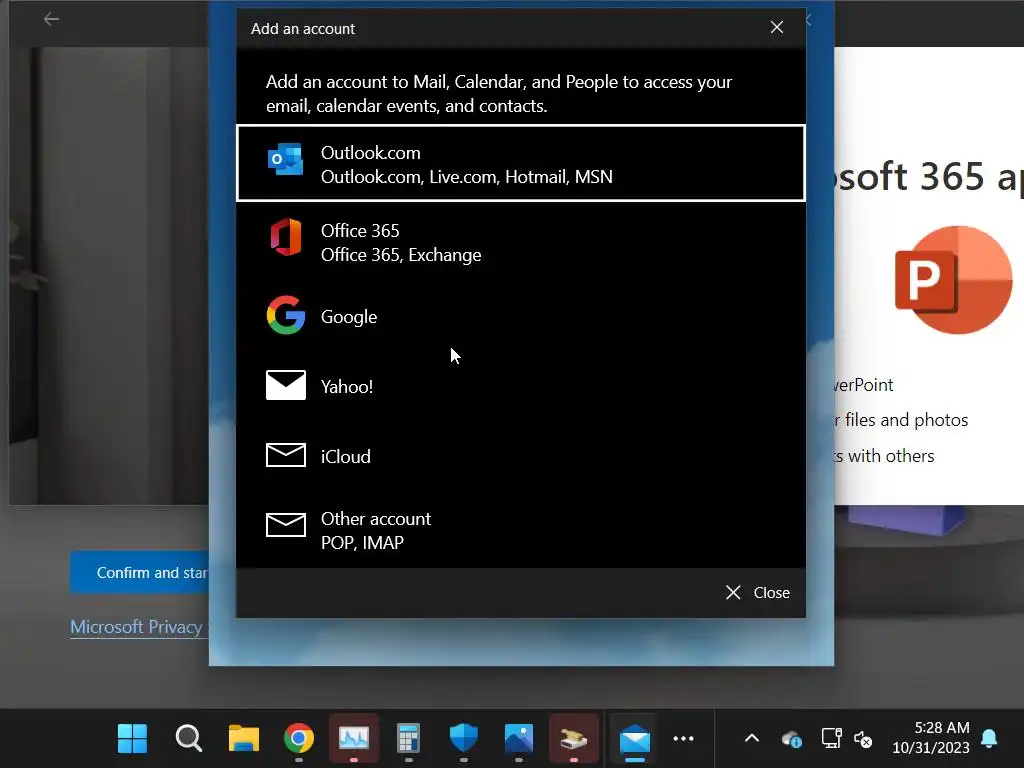
Task: Select the Yahoo! envelope icon
Action: (x=286, y=385)
